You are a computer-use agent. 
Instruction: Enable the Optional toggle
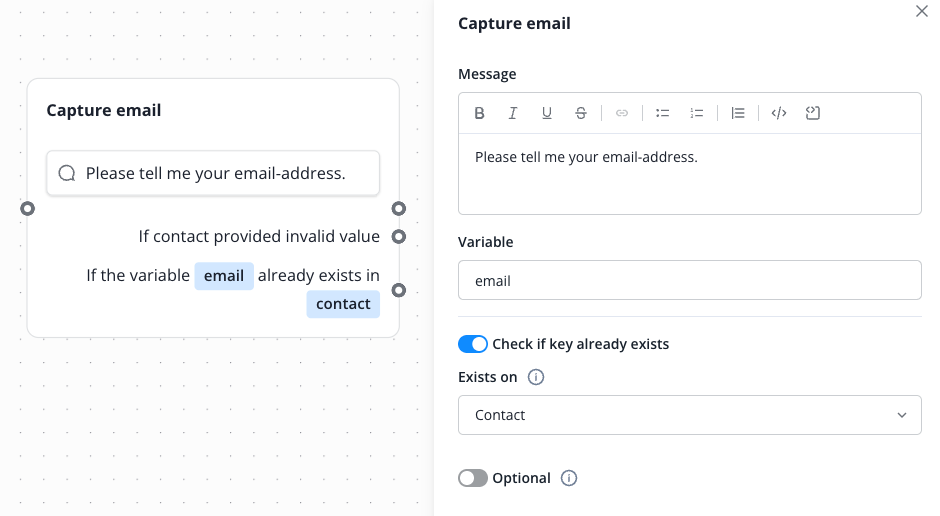pos(473,478)
